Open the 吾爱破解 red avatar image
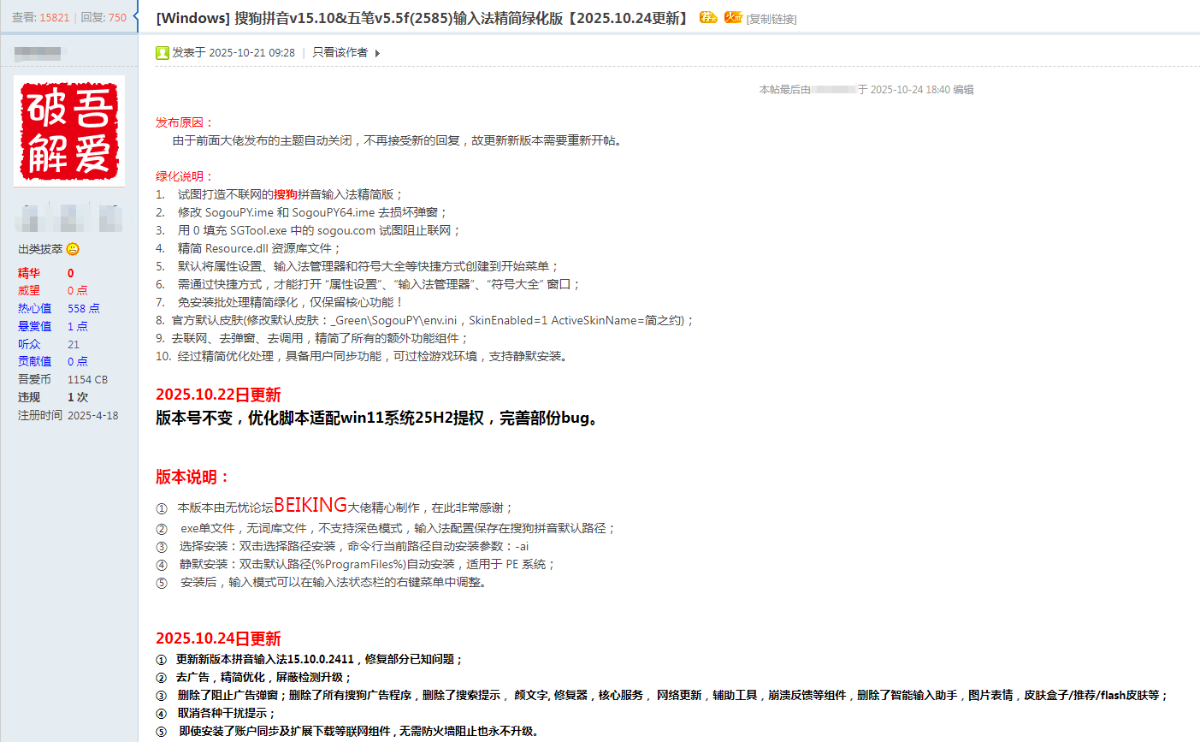The height and width of the screenshot is (742, 1200). tap(69, 131)
